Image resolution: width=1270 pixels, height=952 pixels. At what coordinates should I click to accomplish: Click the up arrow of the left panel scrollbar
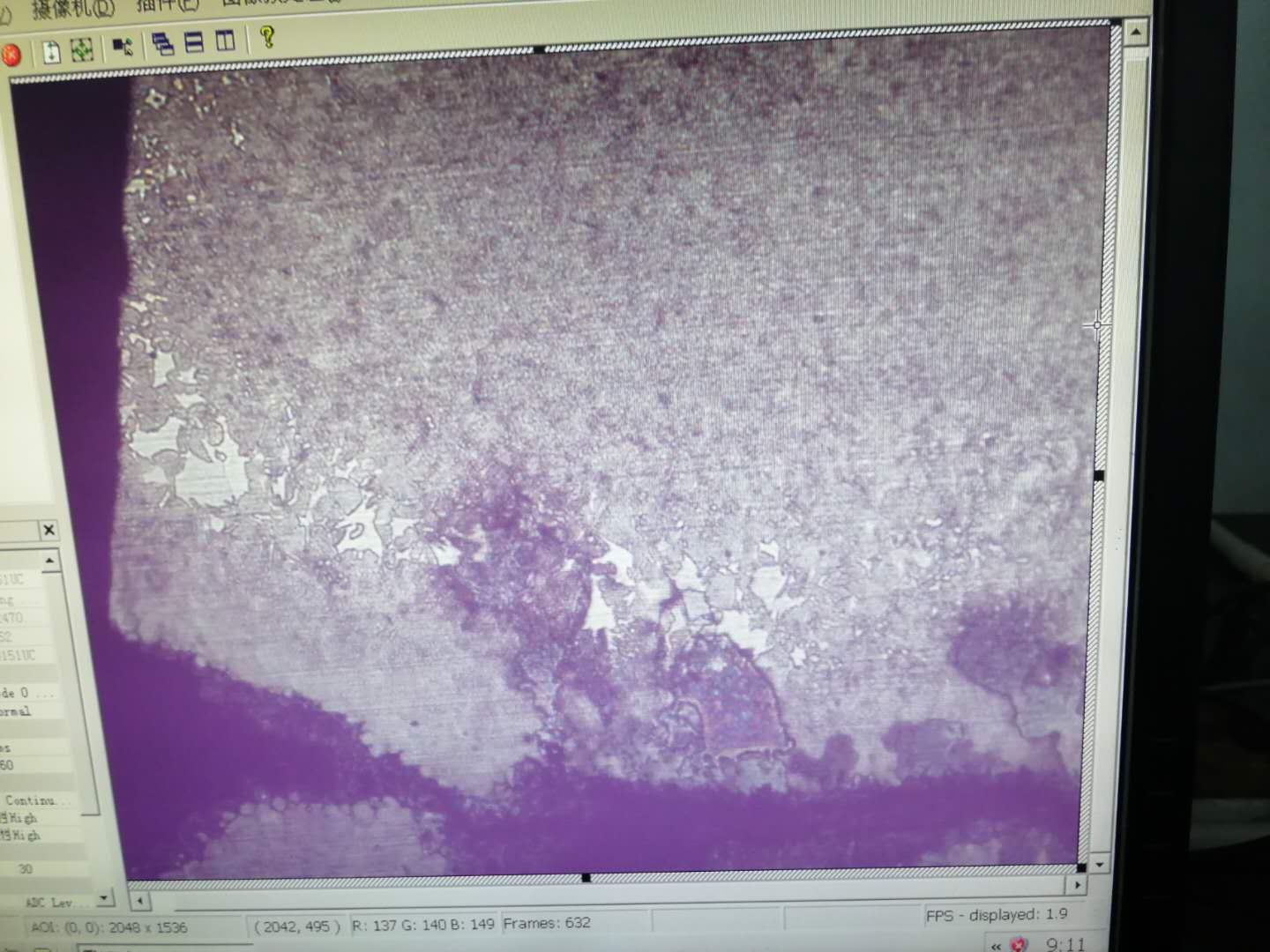50,561
